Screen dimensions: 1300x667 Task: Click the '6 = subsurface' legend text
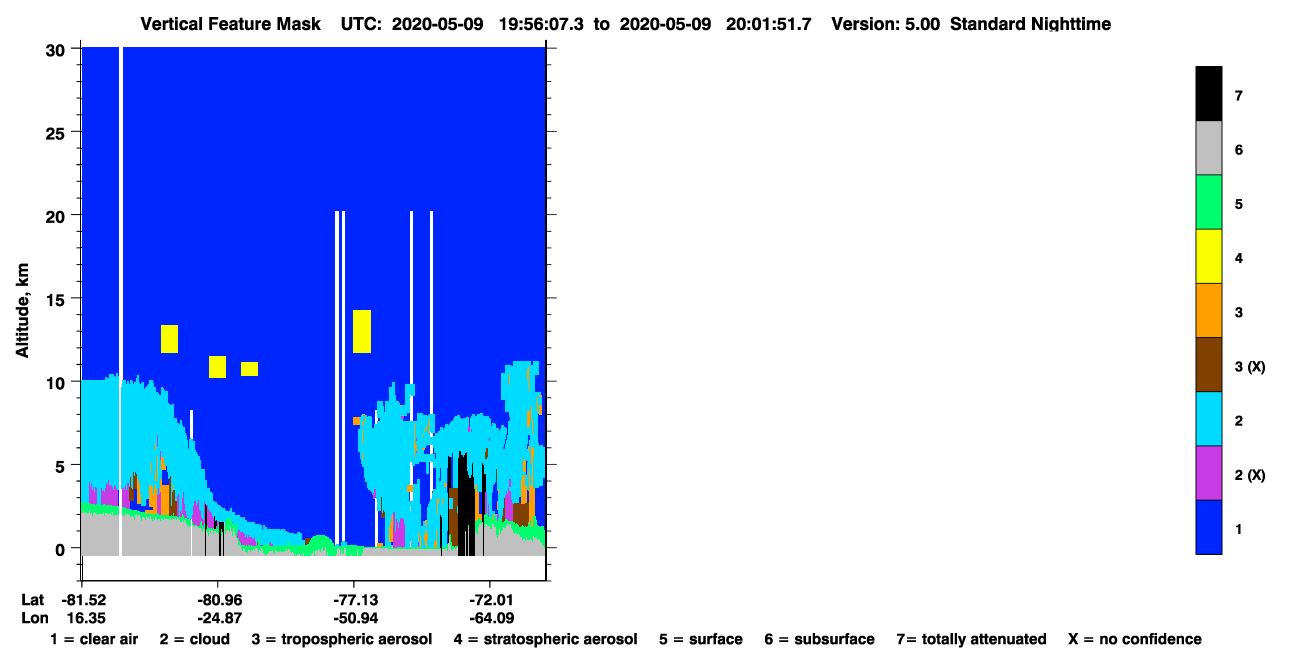click(819, 640)
